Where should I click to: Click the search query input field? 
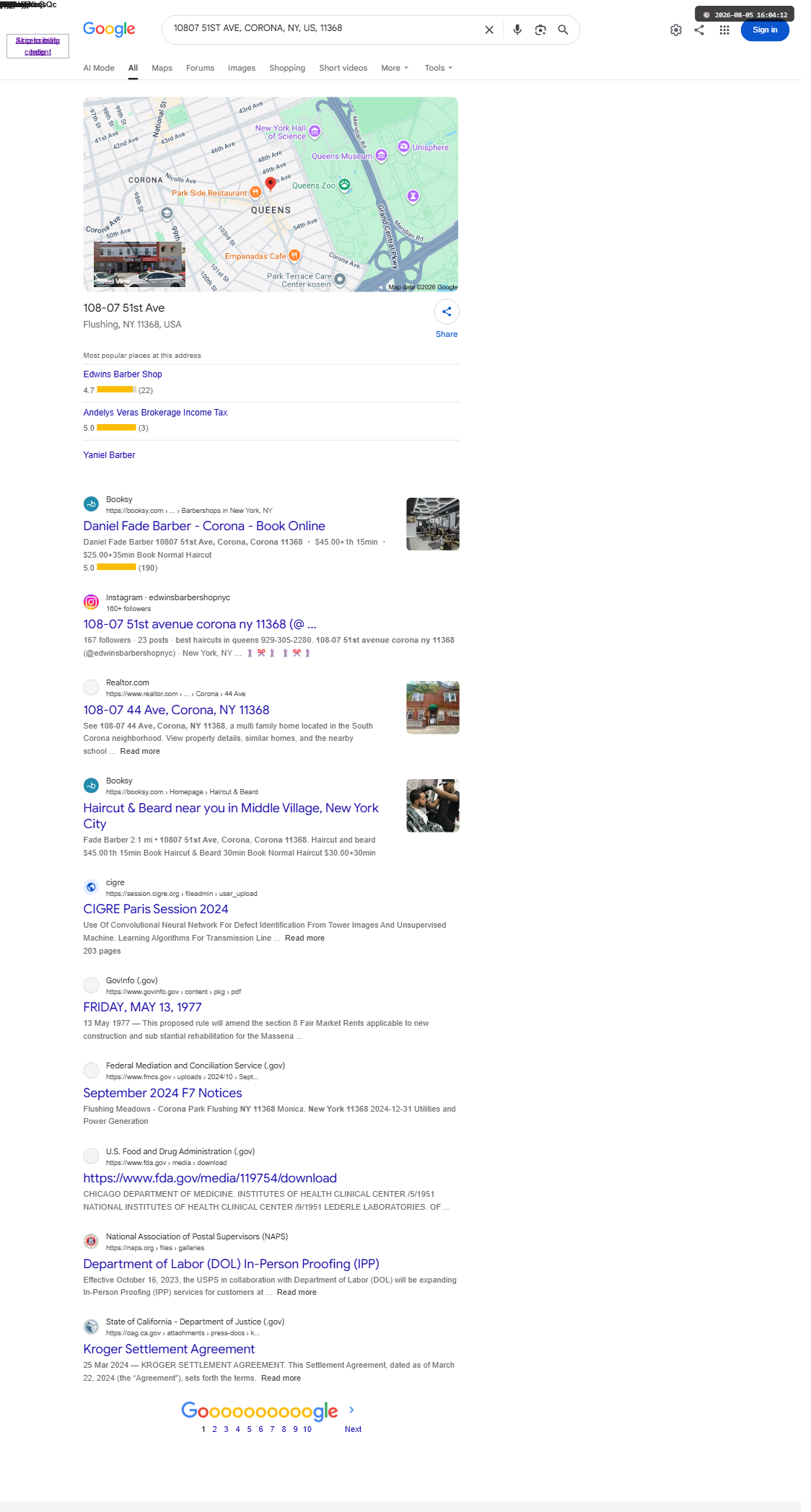(x=325, y=29)
